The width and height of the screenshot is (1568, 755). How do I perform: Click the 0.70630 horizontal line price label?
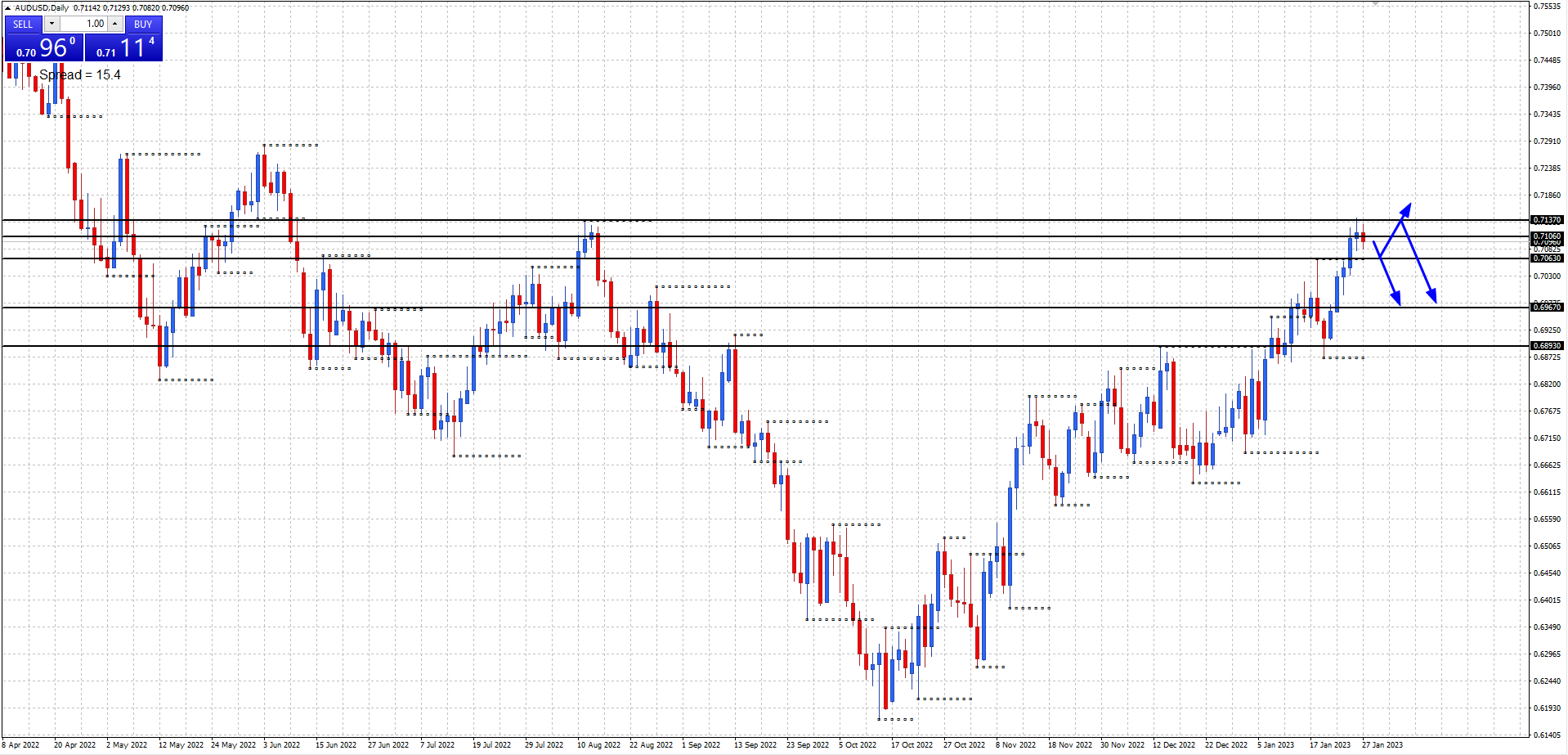(x=1546, y=258)
